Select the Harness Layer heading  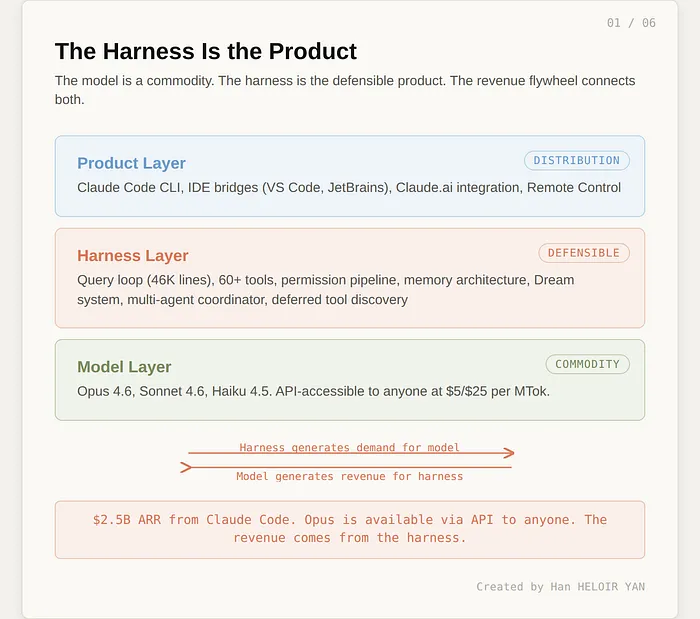pyautogui.click(x=133, y=255)
